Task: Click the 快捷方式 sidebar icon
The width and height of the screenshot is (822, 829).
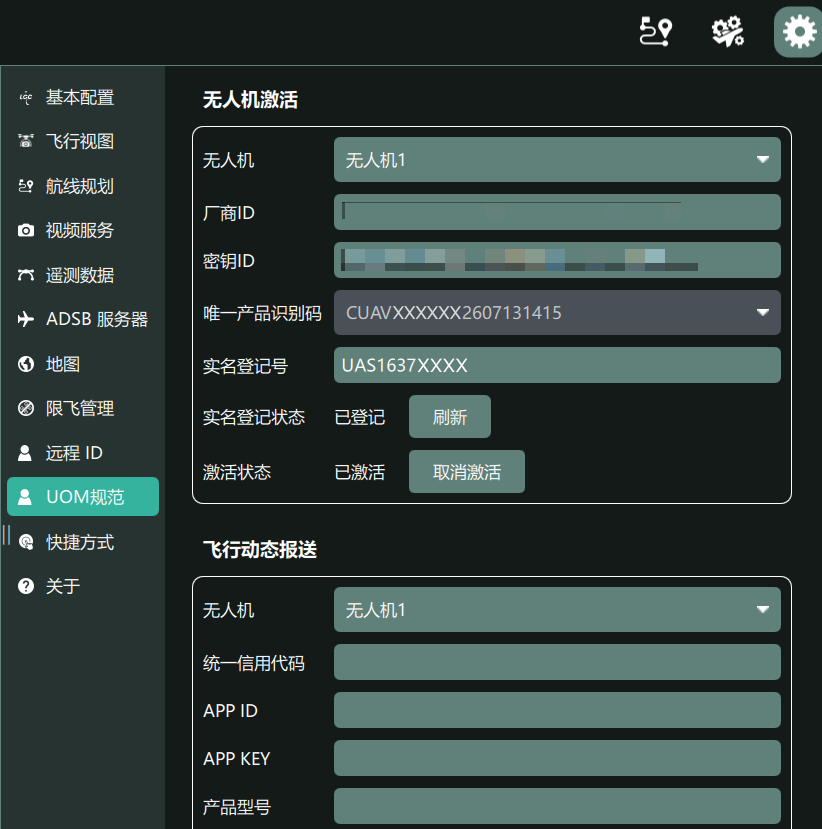Action: 25,542
